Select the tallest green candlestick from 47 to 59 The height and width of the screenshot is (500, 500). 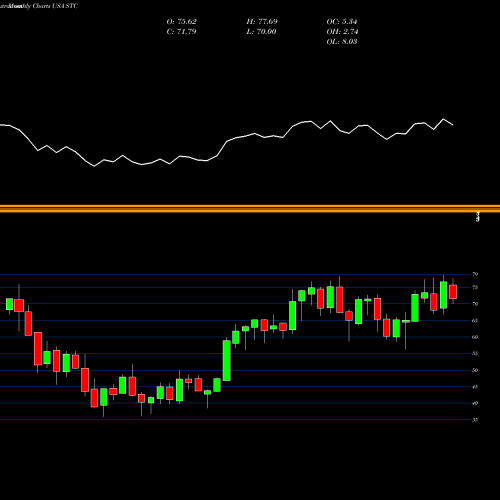pyautogui.click(x=227, y=360)
